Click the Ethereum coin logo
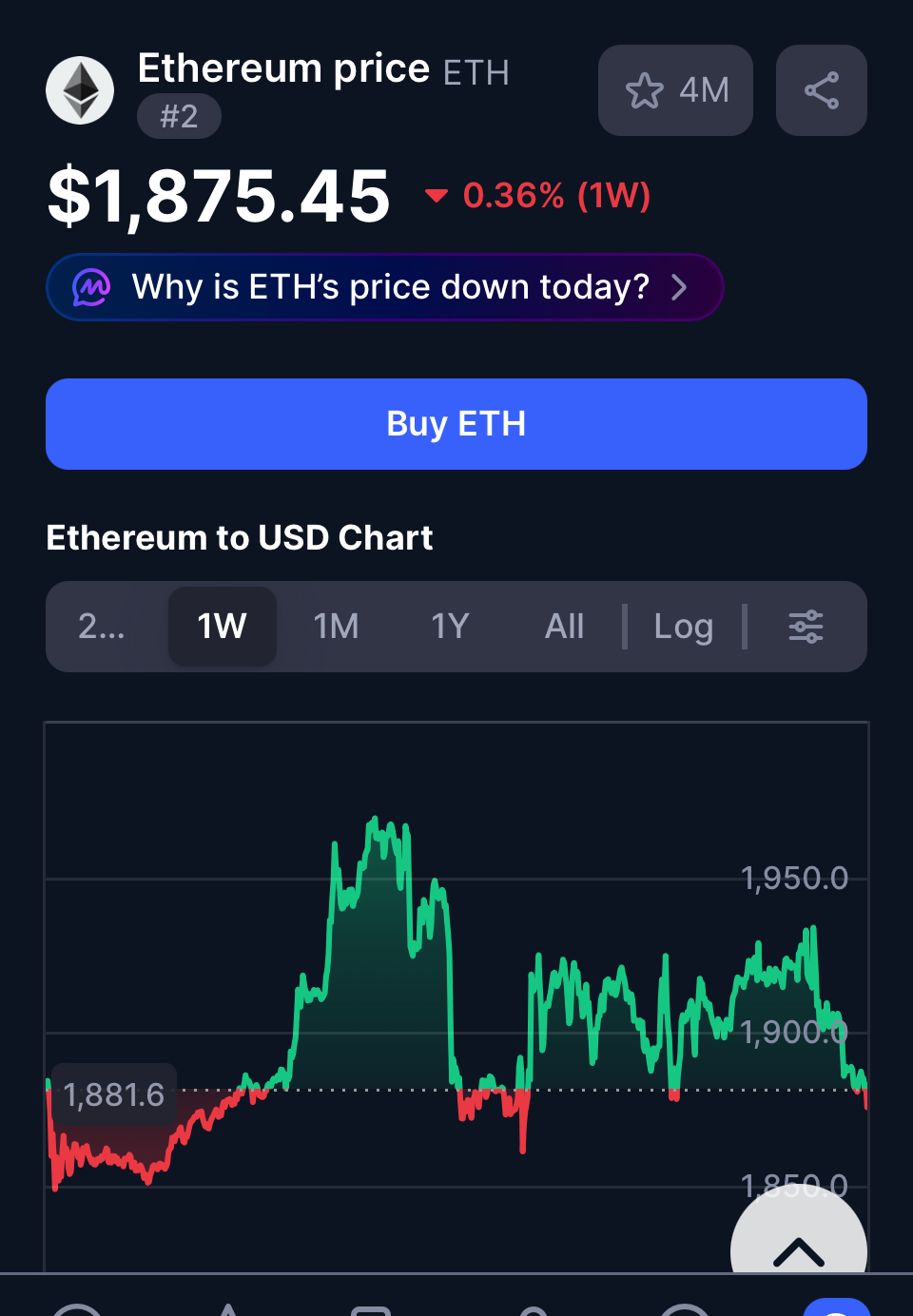The image size is (913, 1316). tap(80, 90)
